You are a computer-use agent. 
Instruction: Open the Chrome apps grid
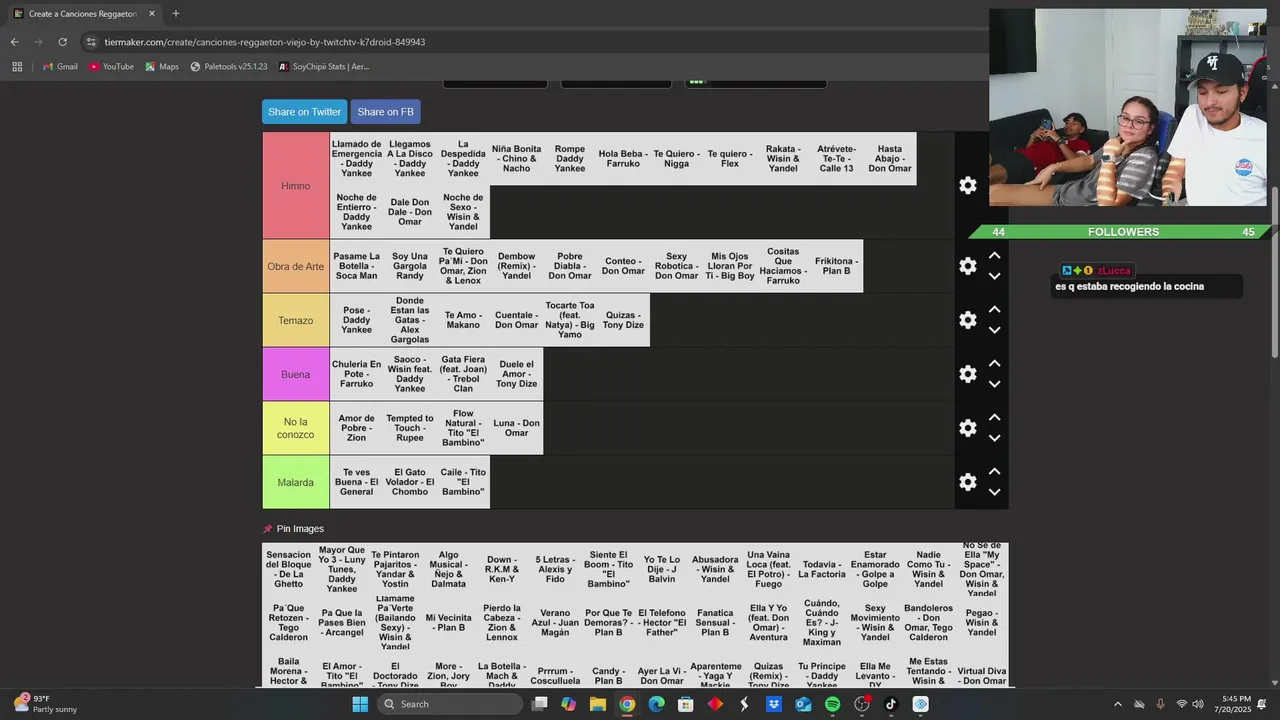tap(17, 67)
